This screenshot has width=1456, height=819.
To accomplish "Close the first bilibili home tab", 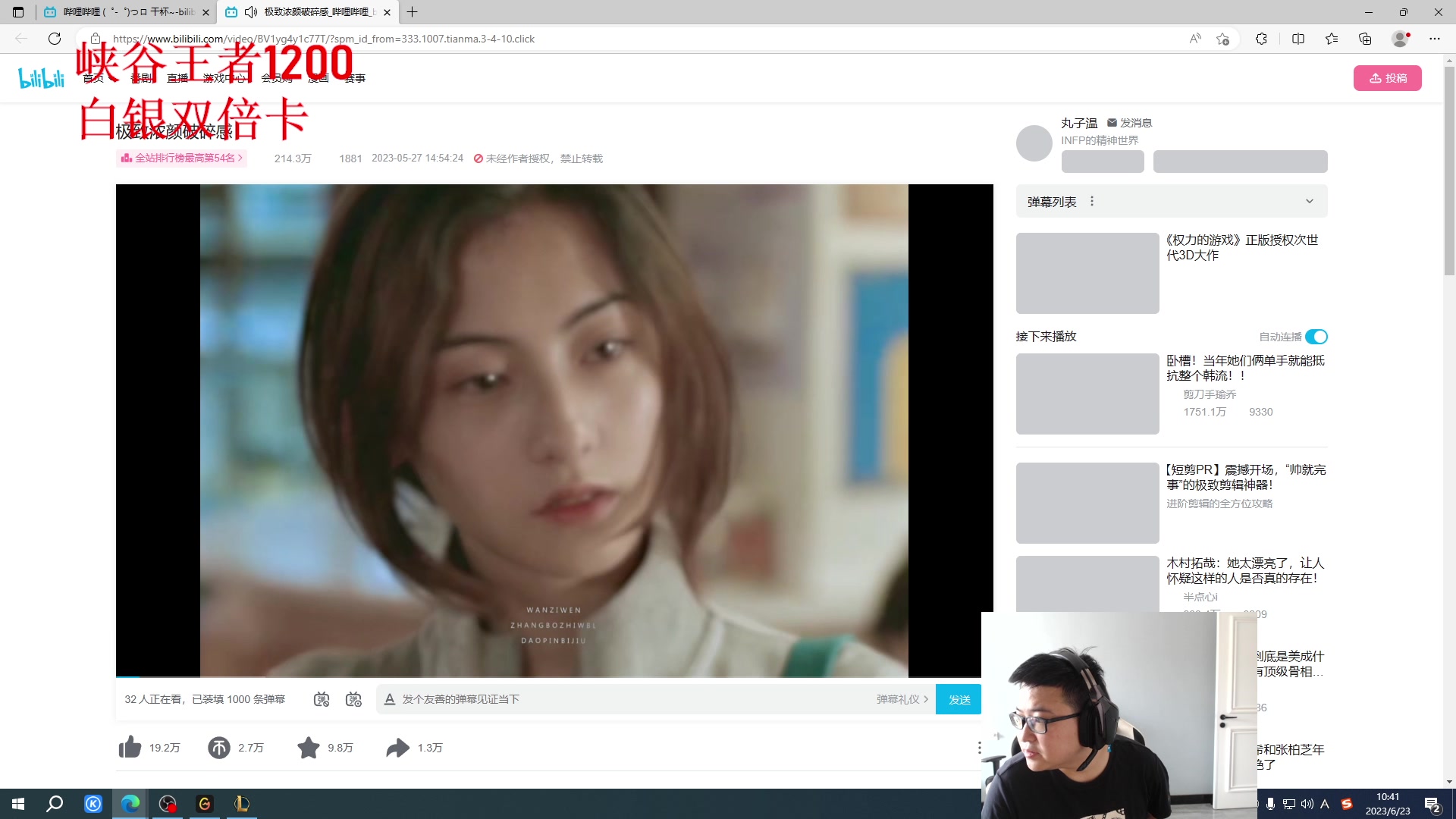I will tap(206, 12).
